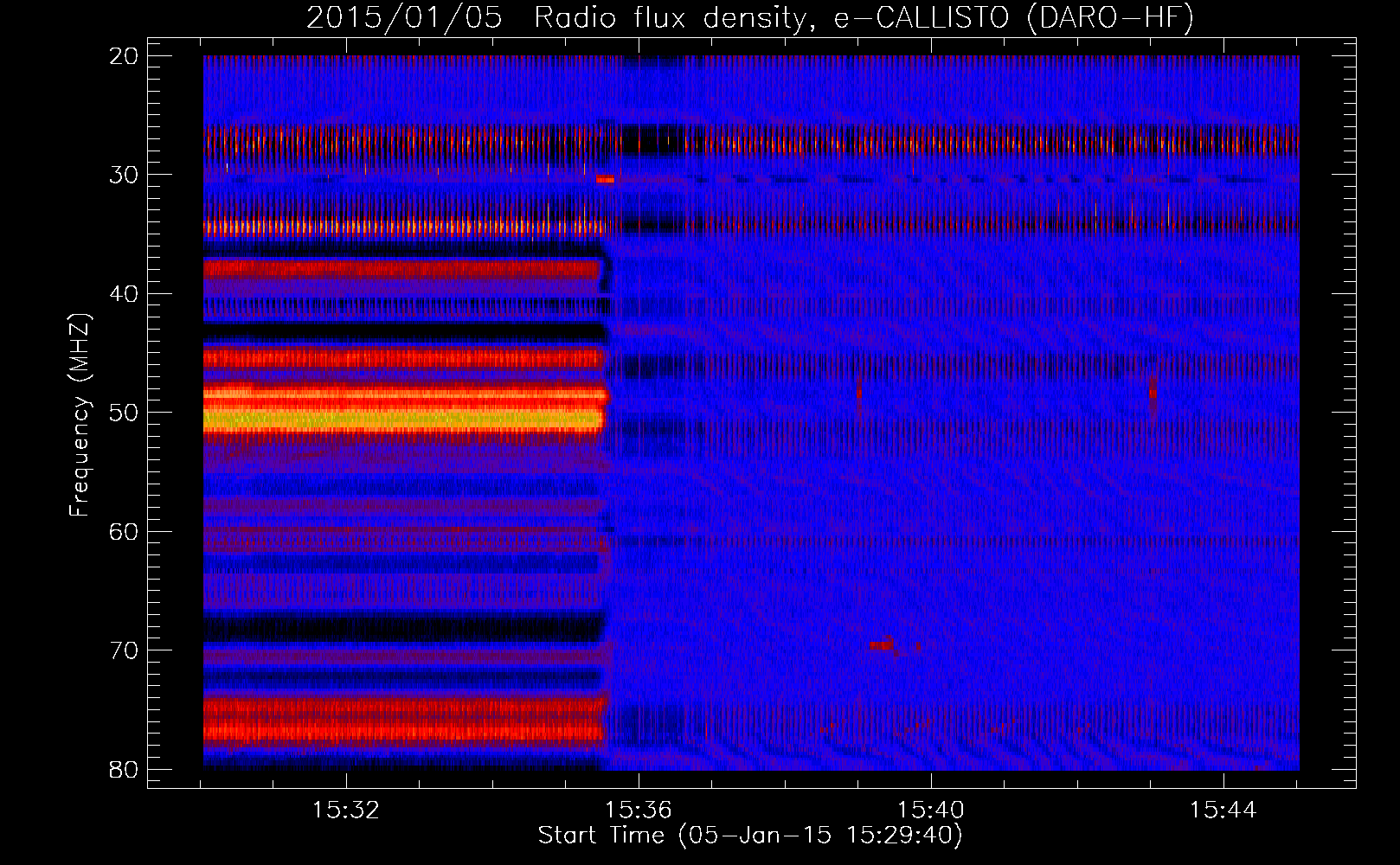The image size is (1400, 865).
Task: Click the 15:32 time tick label
Action: pos(346,811)
